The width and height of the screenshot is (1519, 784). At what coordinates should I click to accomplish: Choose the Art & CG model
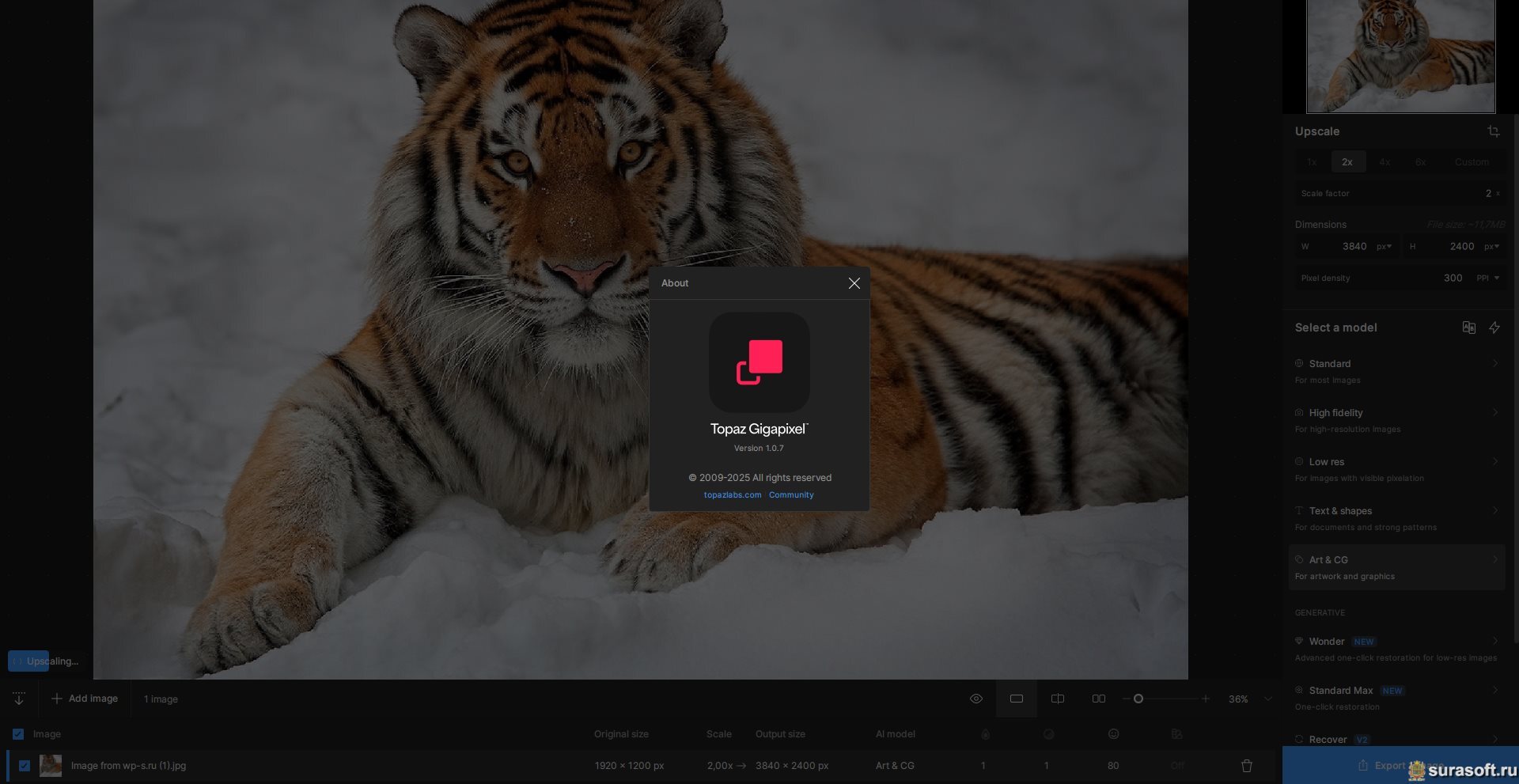[1397, 567]
